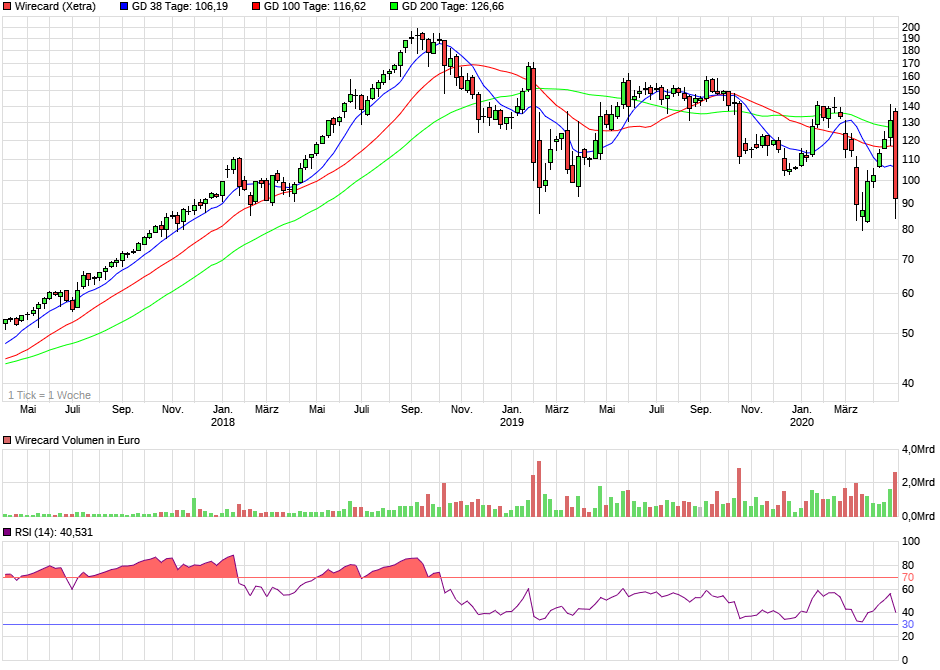Screen dimensions: 940x670
Task: Click the 2,0Mrd volume axis label
Action: coord(918,482)
